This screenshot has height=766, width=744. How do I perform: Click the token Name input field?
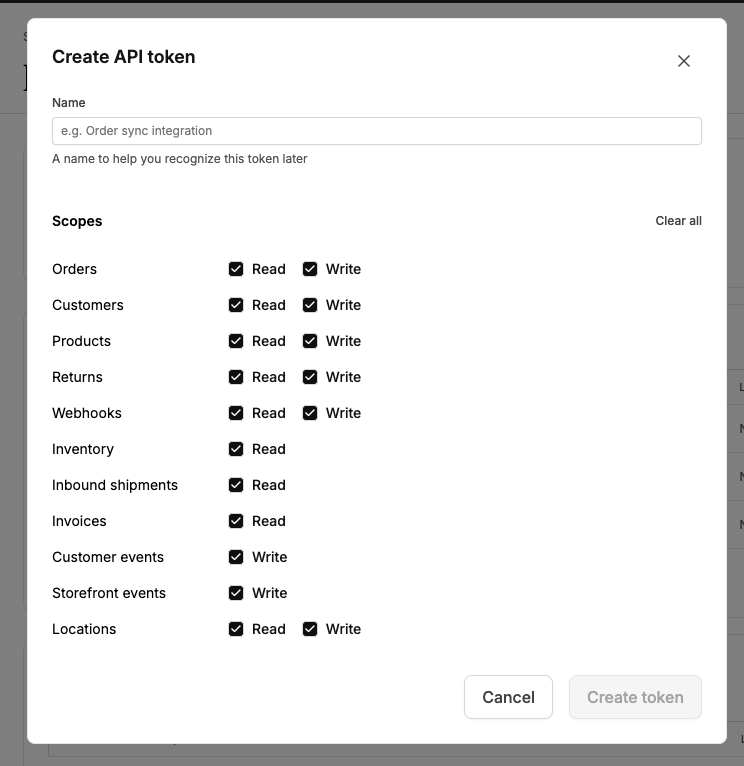377,131
